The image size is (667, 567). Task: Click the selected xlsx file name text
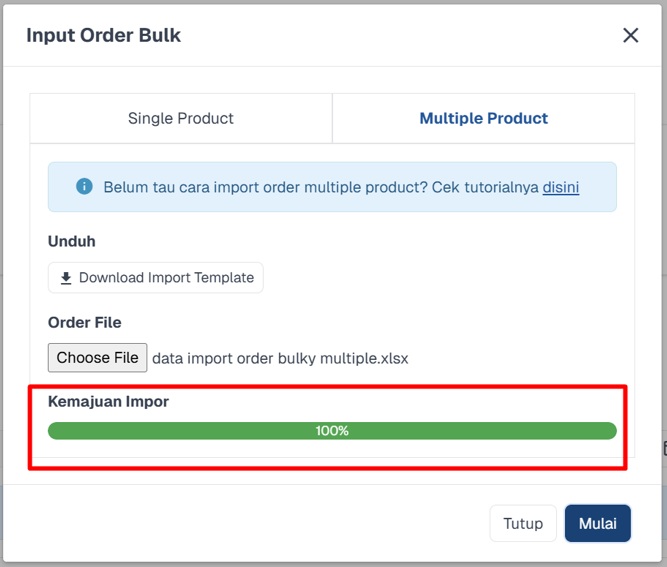(280, 359)
